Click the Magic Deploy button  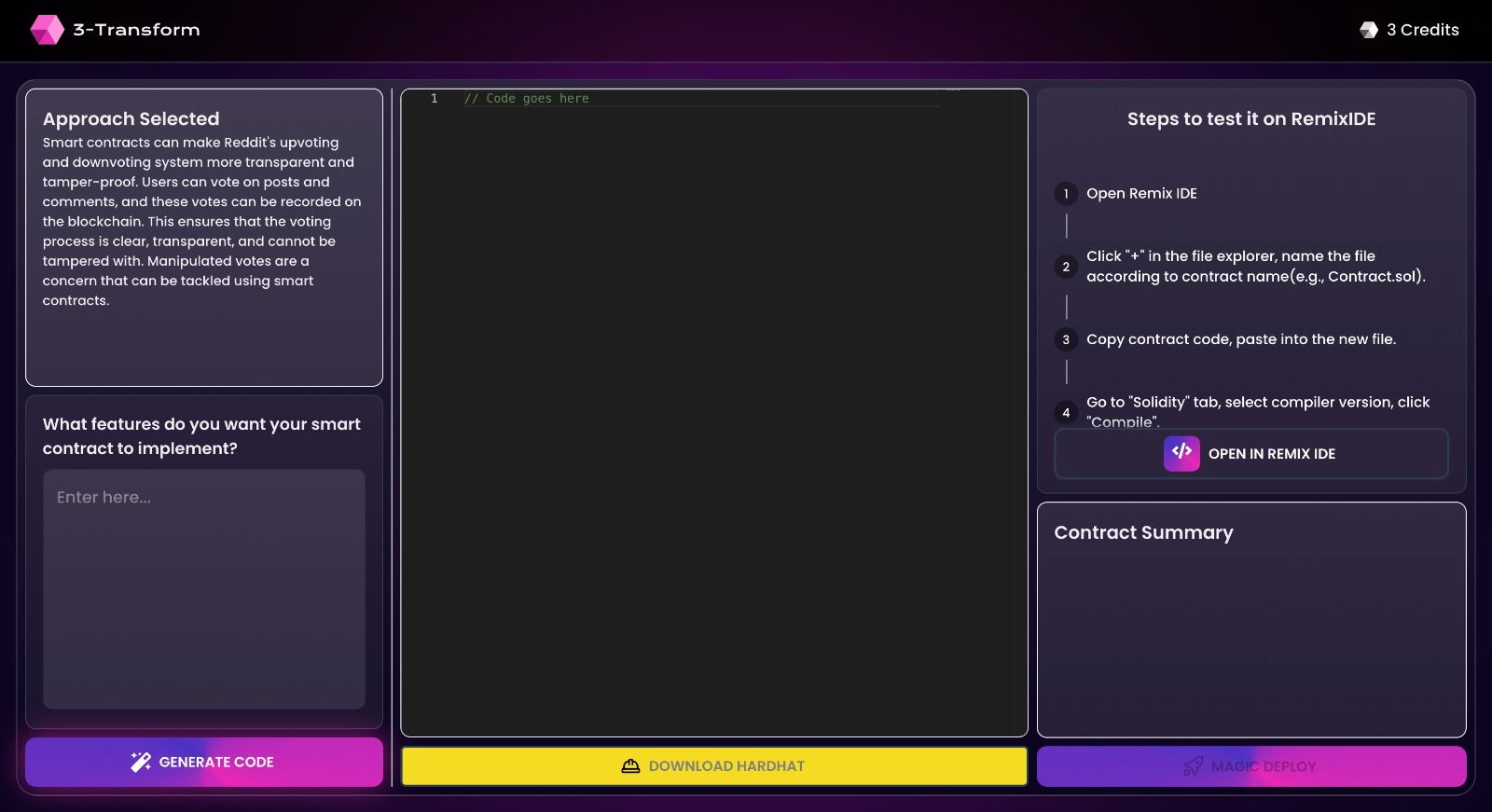click(x=1251, y=766)
